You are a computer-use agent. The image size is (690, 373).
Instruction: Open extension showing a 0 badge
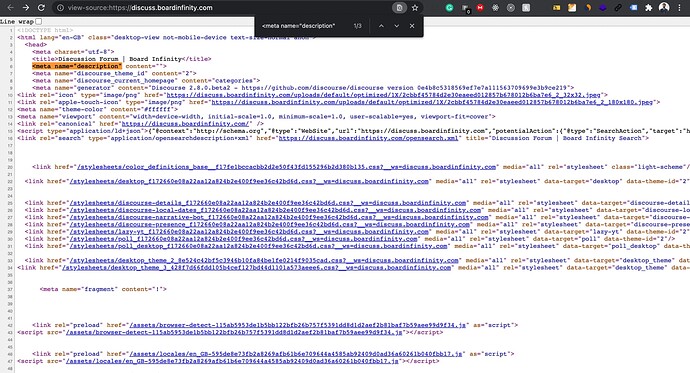click(465, 8)
